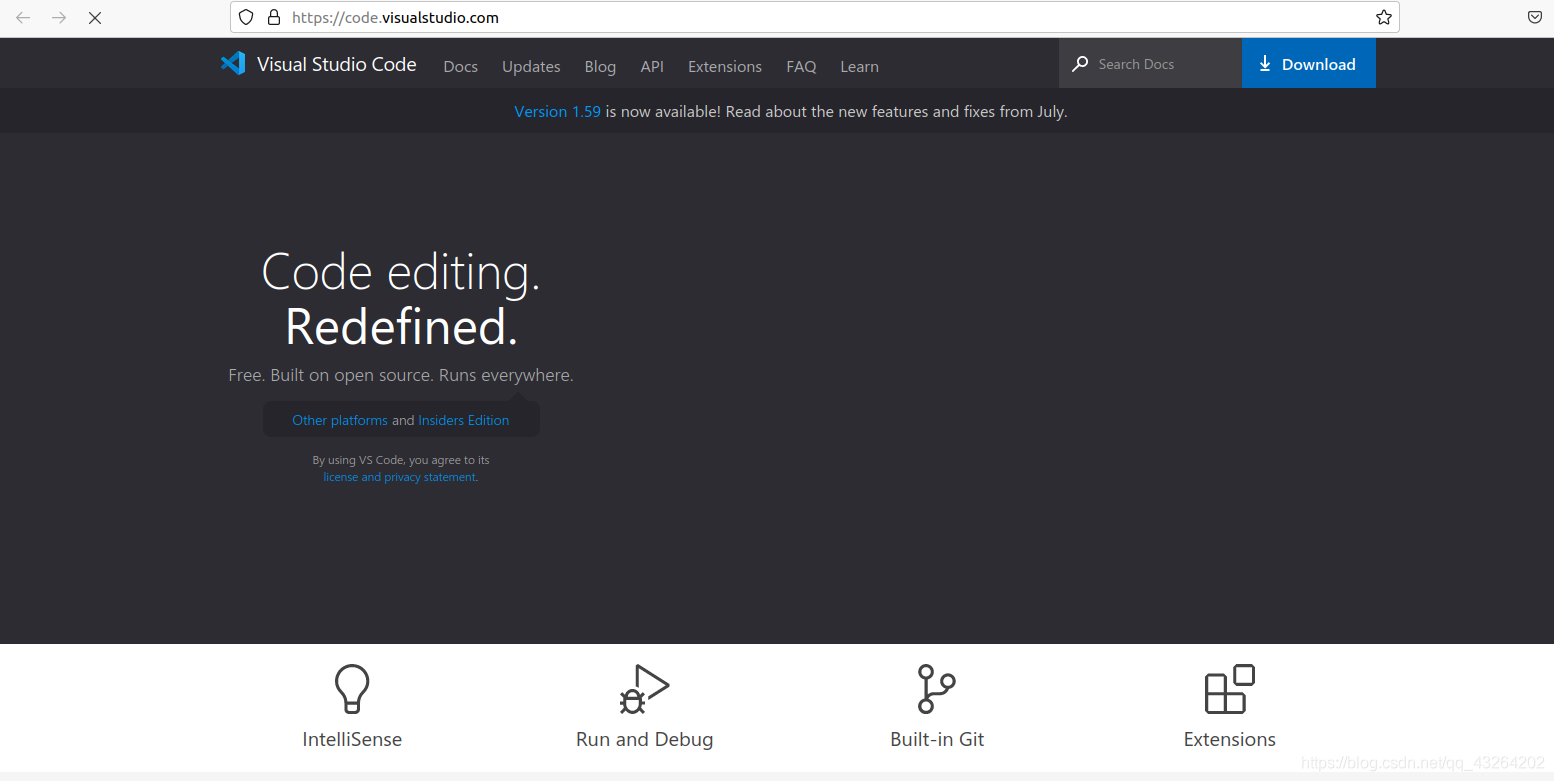Viewport: 1554px width, 781px height.
Task: Click the browser back arrow
Action: pos(23,18)
